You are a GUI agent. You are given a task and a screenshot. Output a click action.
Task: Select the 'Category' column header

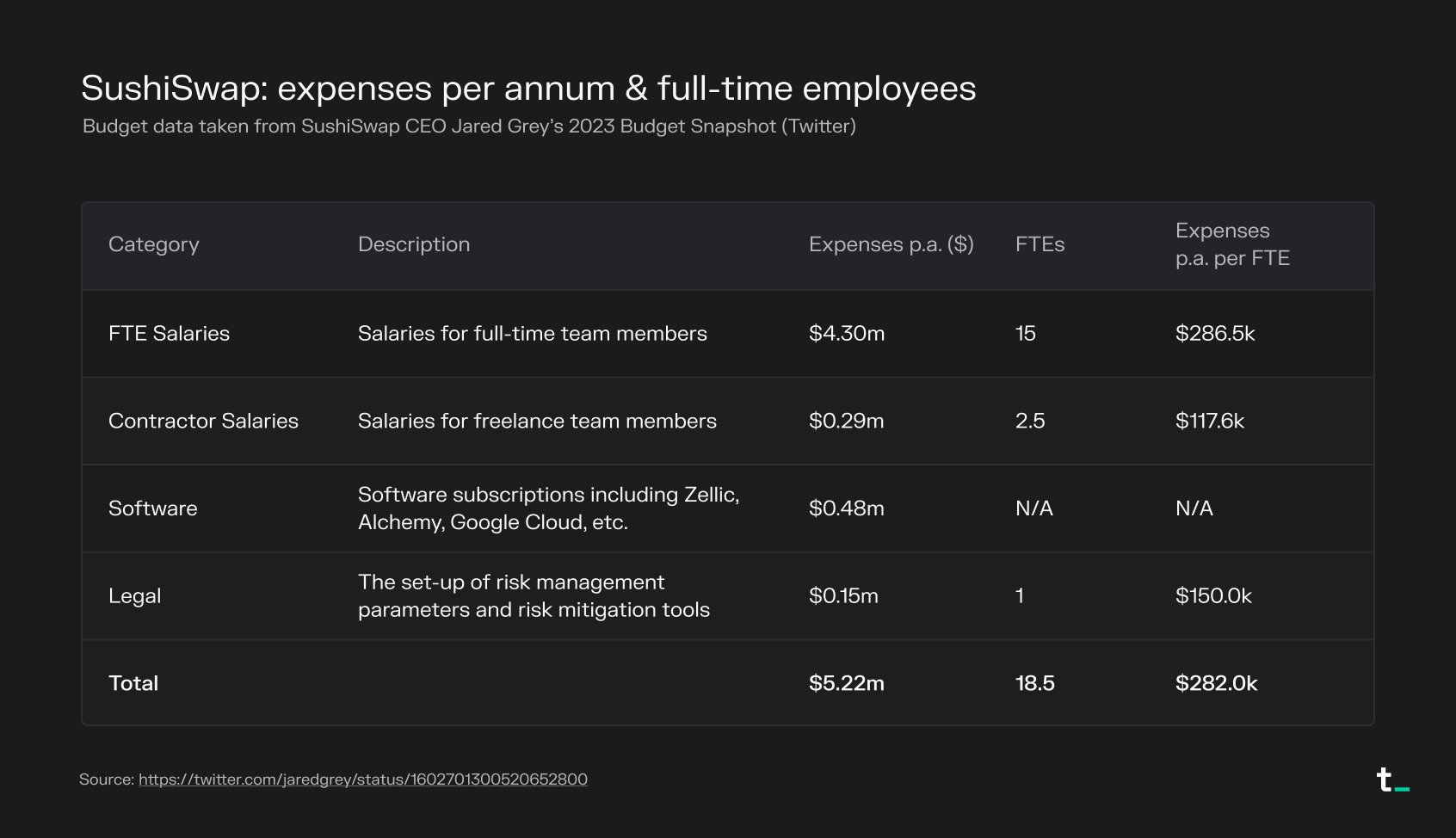click(154, 245)
